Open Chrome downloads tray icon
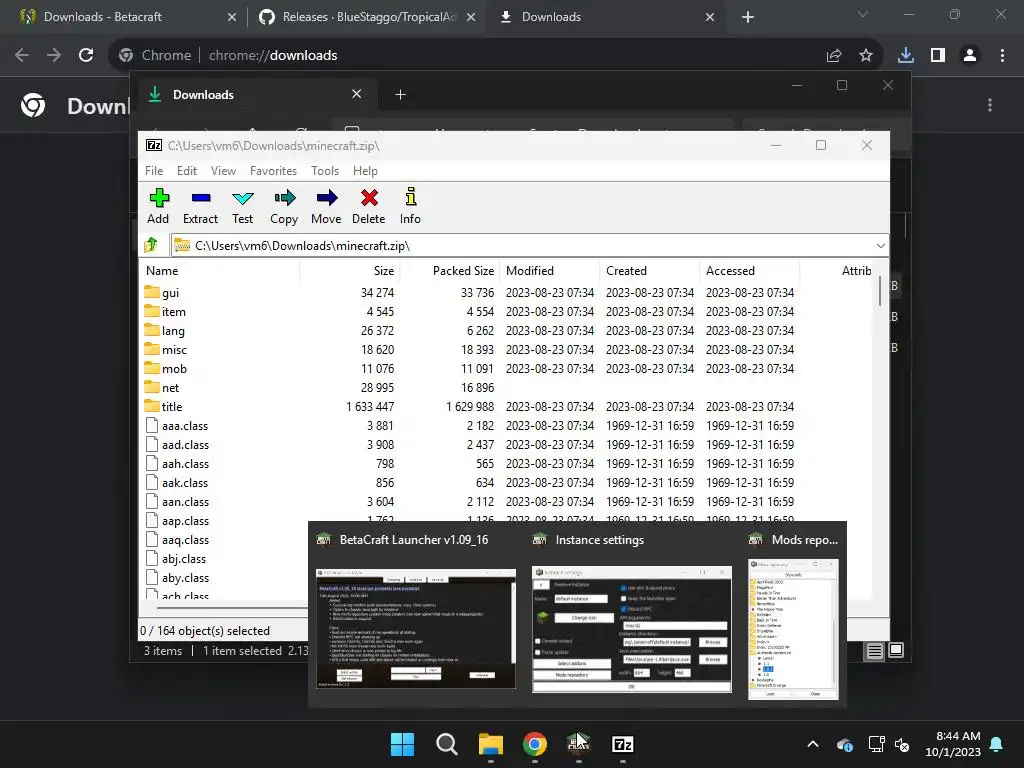Screen dimensions: 1024x768 click(x=905, y=56)
